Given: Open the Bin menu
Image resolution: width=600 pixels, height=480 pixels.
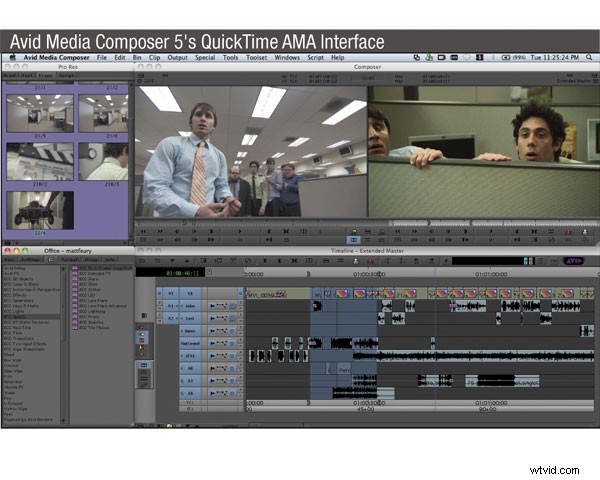Looking at the screenshot, I should (137, 57).
